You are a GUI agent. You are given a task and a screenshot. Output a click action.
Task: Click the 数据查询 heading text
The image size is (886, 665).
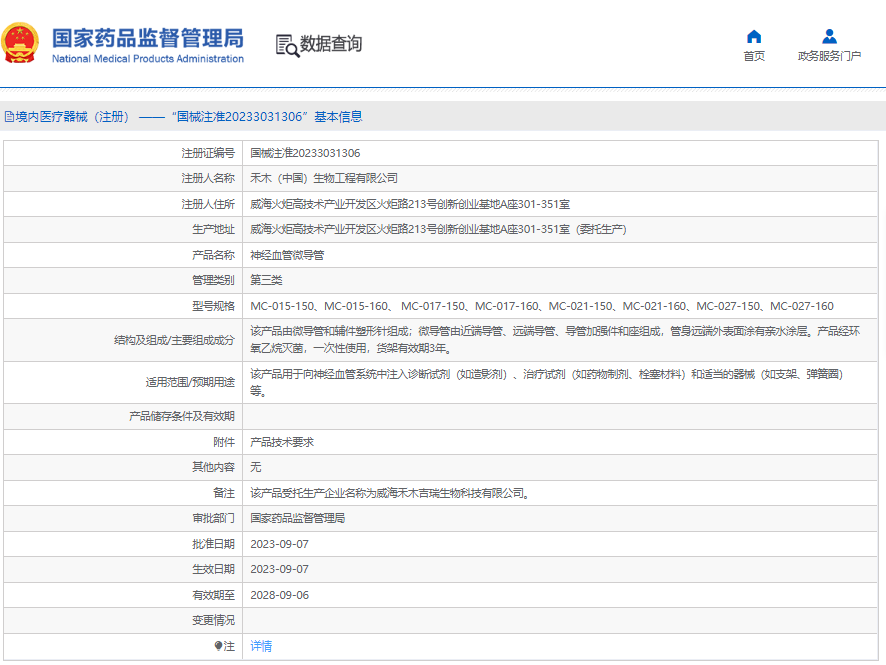[x=331, y=44]
